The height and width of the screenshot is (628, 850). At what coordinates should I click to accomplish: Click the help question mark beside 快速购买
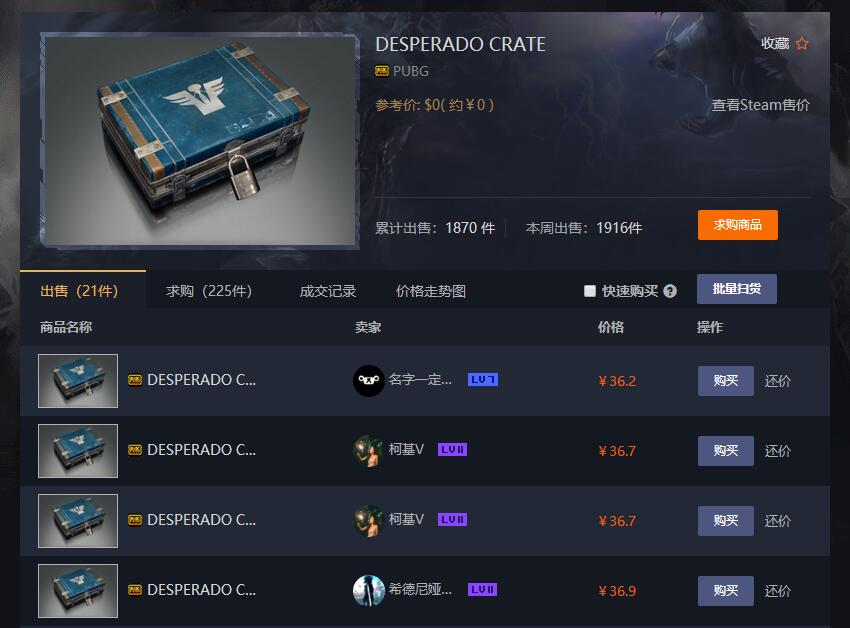tap(670, 291)
